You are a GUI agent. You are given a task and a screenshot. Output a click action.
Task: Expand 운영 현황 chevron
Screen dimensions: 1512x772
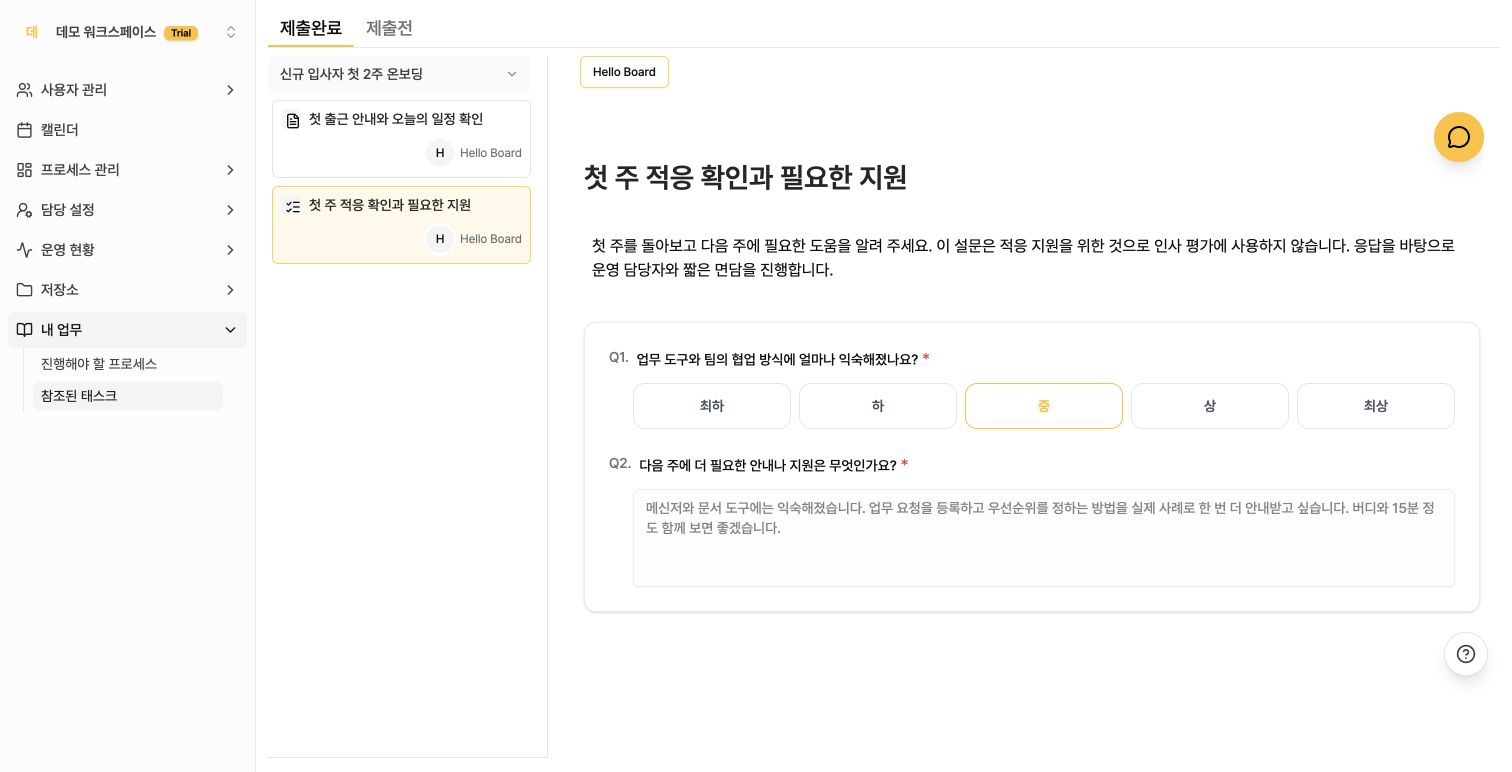coord(230,250)
